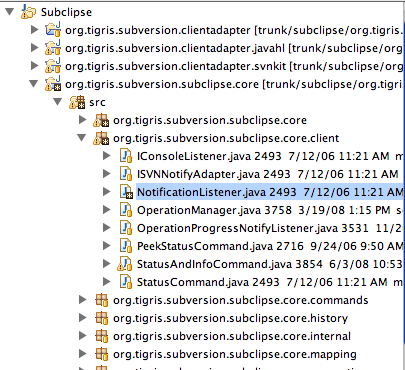Image resolution: width=405 pixels, height=370 pixels.
Task: Collapse the Subclipse working set node
Action: coord(10,12)
